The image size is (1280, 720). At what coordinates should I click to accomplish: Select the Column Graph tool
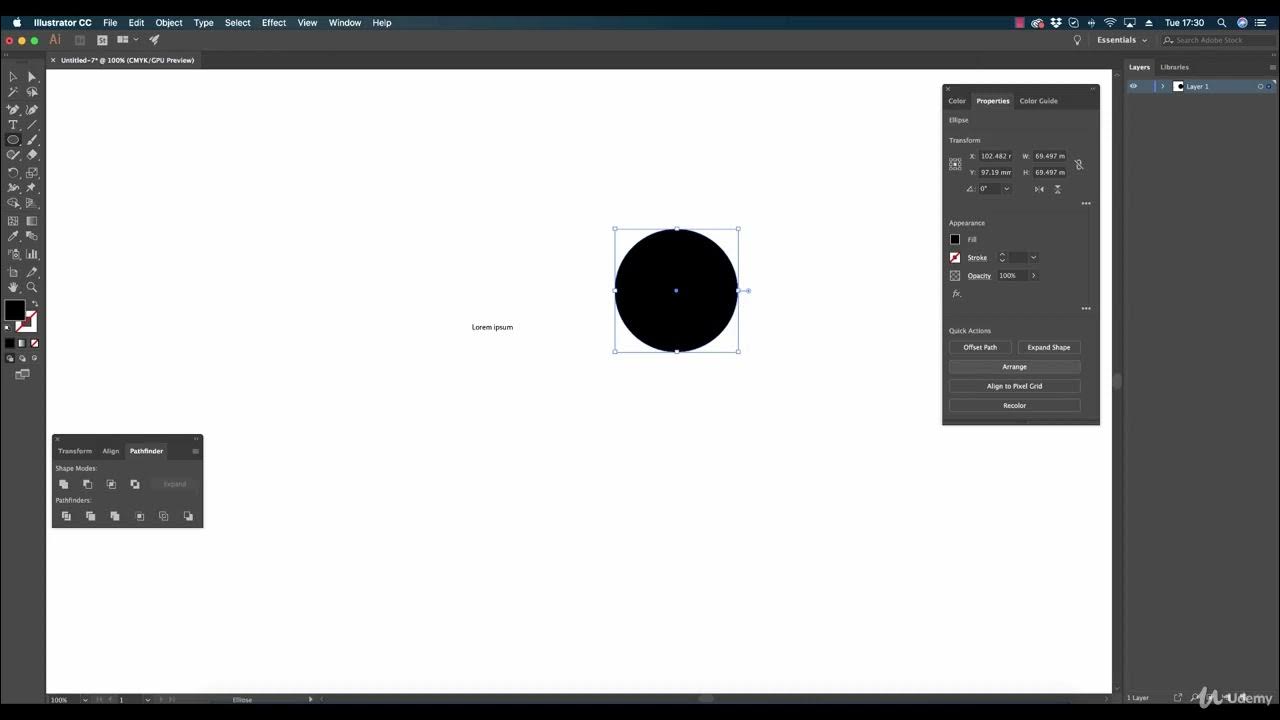[x=32, y=254]
